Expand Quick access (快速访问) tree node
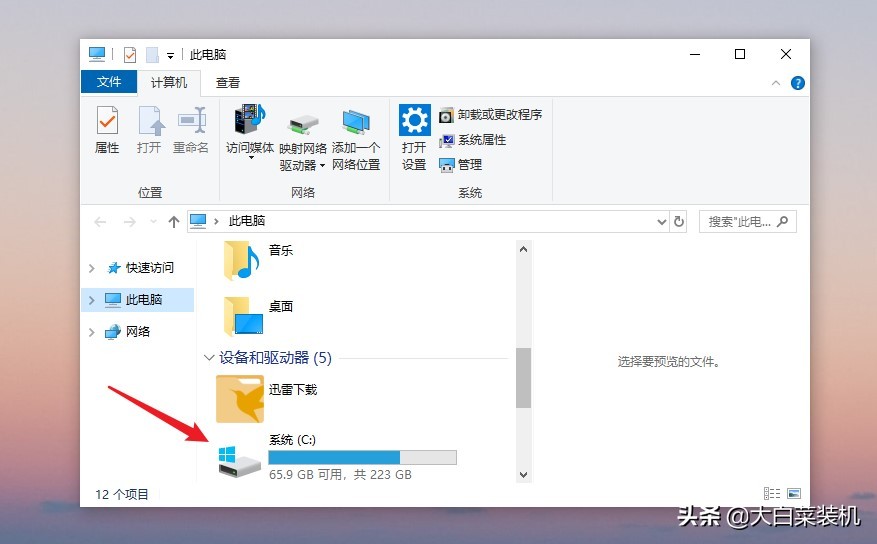877x544 pixels. (92, 268)
